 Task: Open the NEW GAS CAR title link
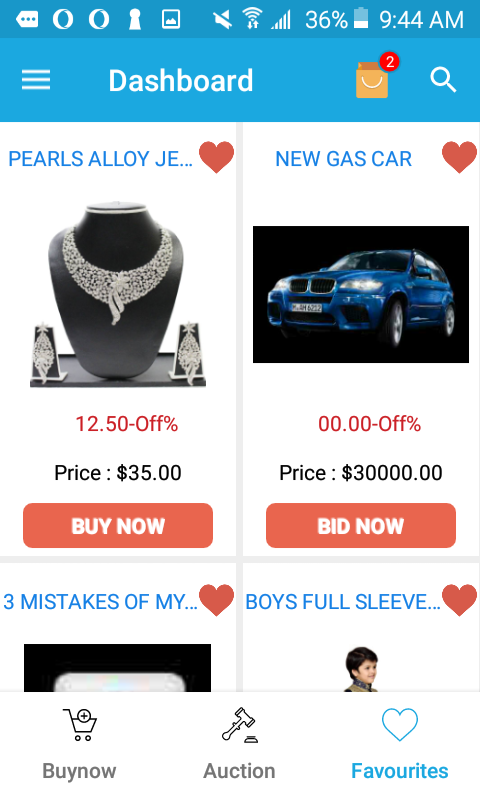click(x=343, y=159)
